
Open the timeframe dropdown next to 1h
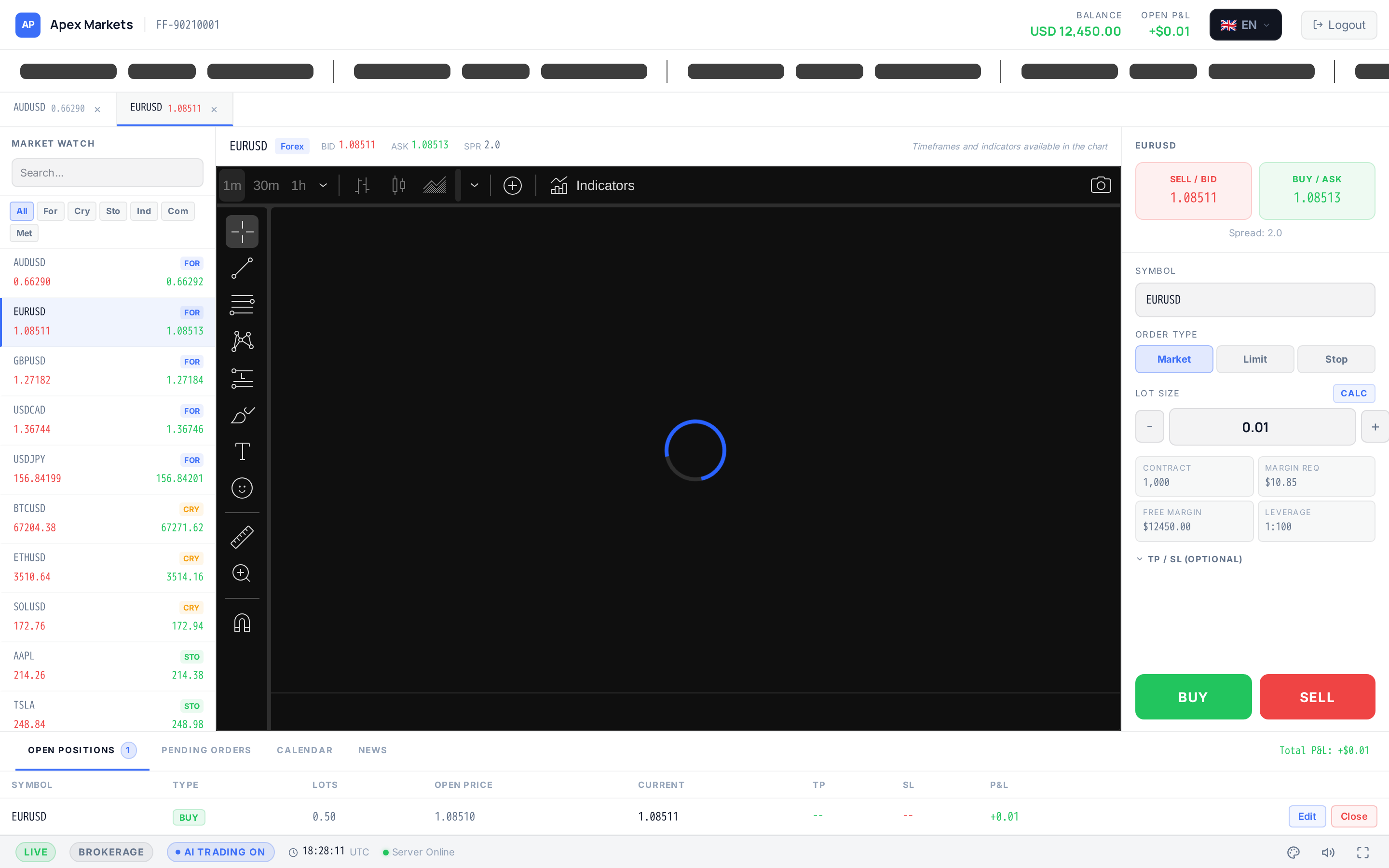pos(323,185)
